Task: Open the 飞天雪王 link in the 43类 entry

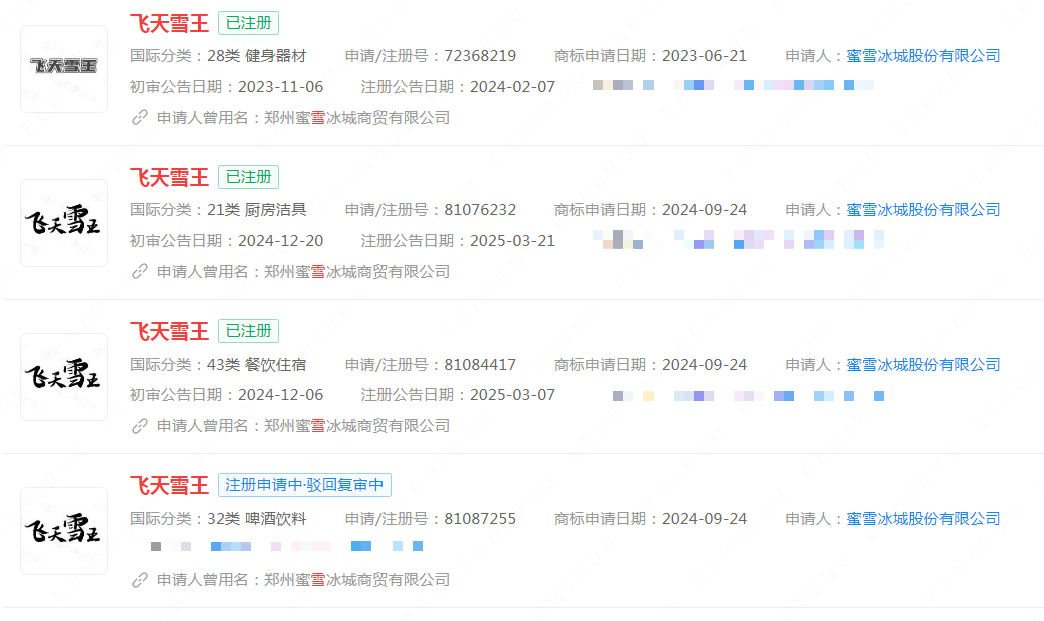Action: coord(167,331)
